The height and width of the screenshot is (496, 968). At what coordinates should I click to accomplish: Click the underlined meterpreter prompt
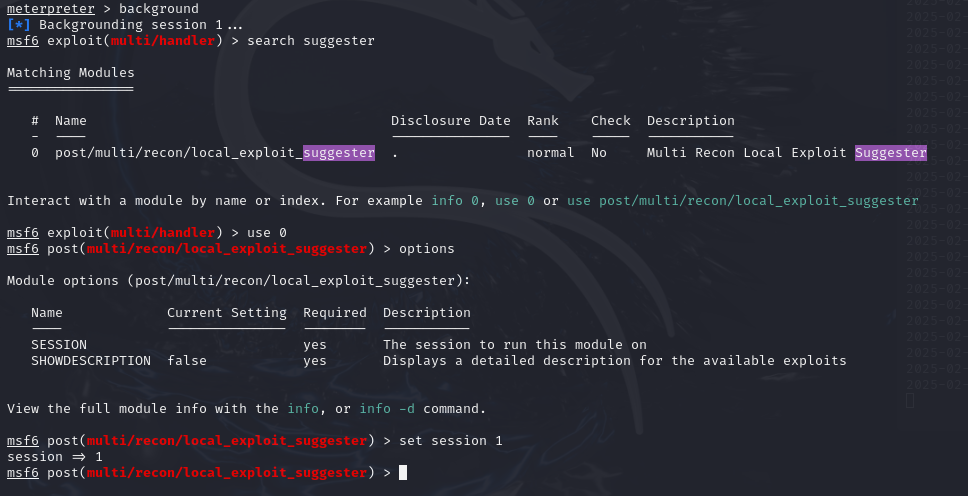51,9
